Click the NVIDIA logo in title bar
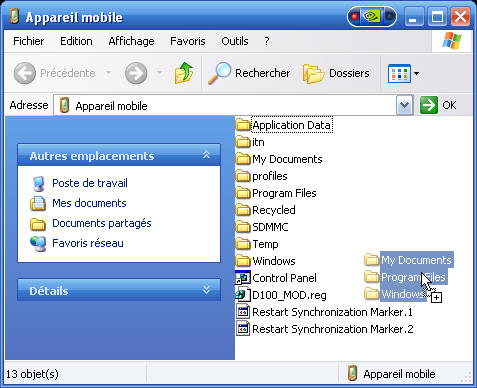Image resolution: width=477 pixels, height=388 pixels. tap(372, 16)
